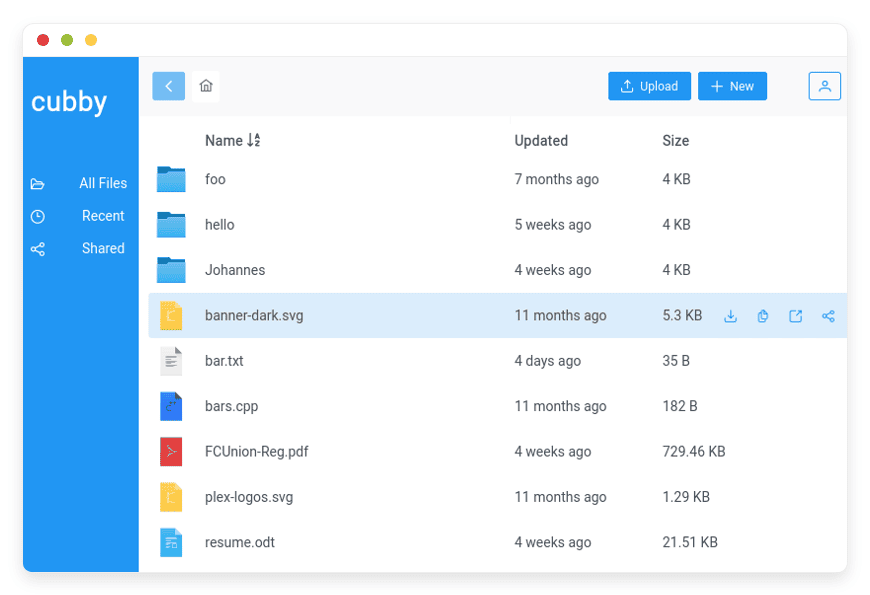
Task: Click '4 days ago' in the bar.txt row
Action: (548, 361)
